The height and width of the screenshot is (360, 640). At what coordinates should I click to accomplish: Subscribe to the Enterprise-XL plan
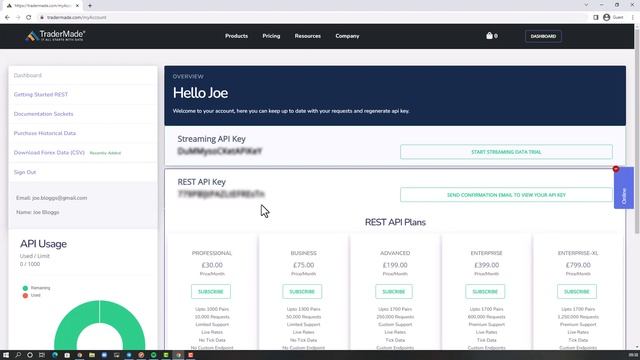coord(576,291)
